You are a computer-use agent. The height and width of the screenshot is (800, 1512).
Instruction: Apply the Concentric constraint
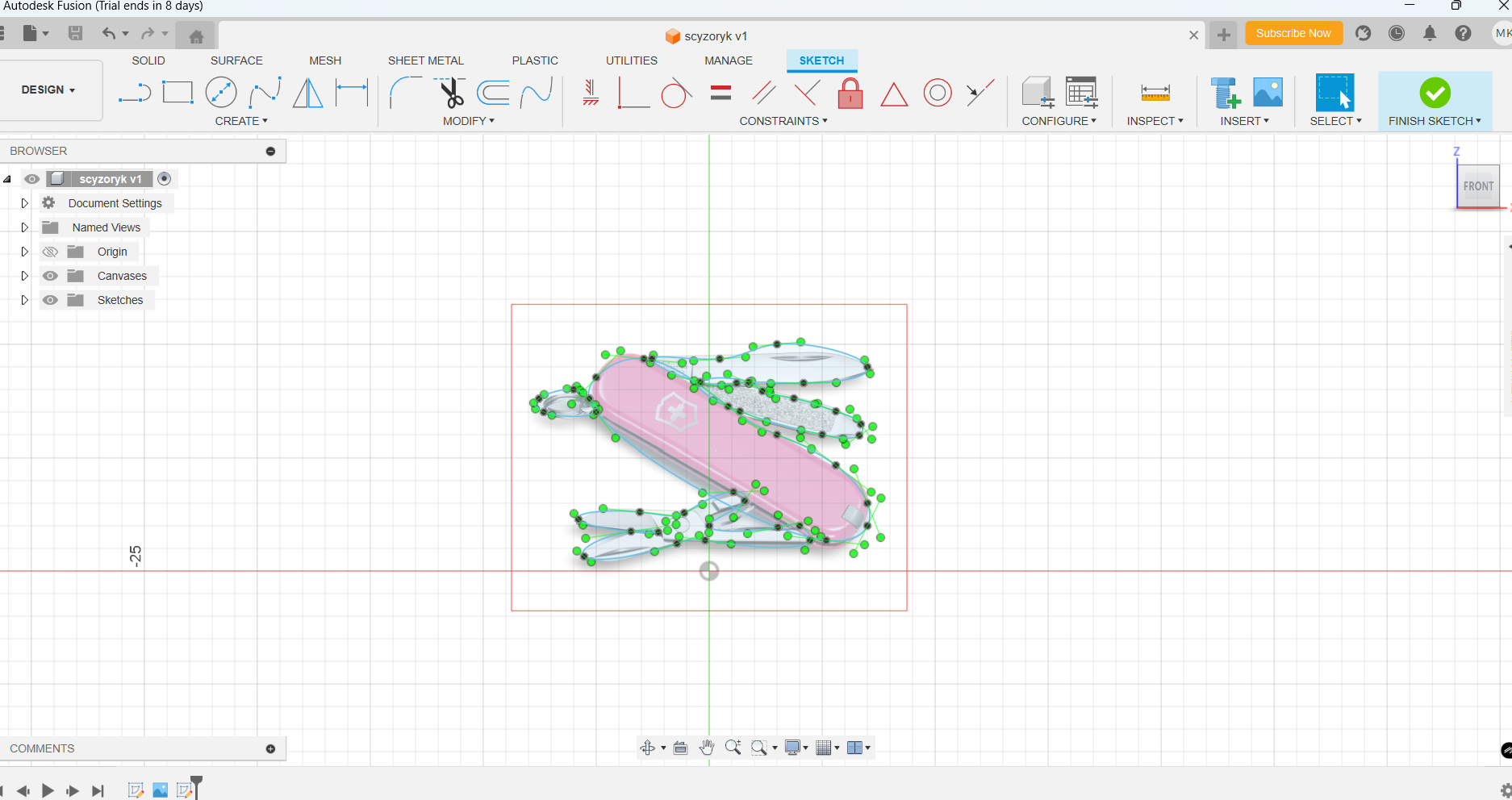938,93
